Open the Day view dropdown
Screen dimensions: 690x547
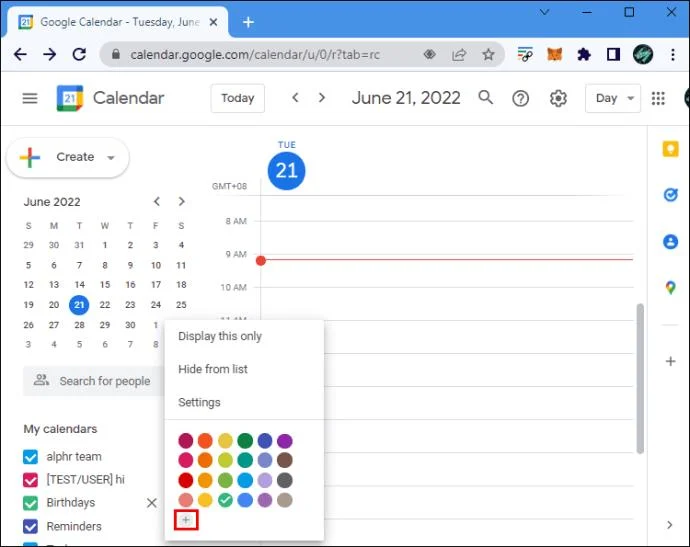tap(613, 98)
